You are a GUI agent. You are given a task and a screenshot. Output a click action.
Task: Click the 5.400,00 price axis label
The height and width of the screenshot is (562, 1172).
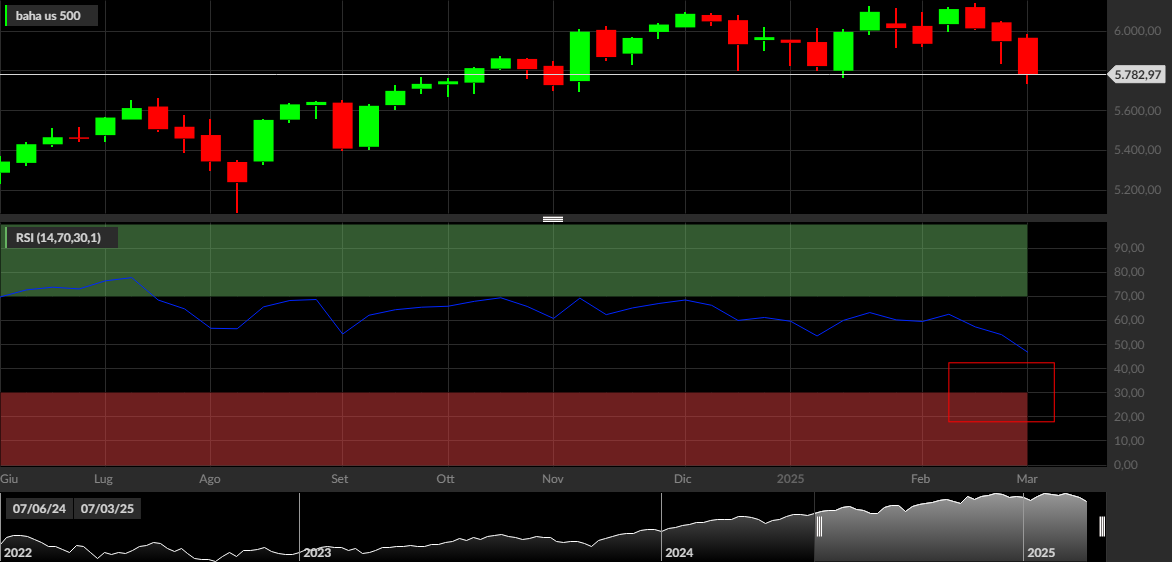[x=1138, y=150]
